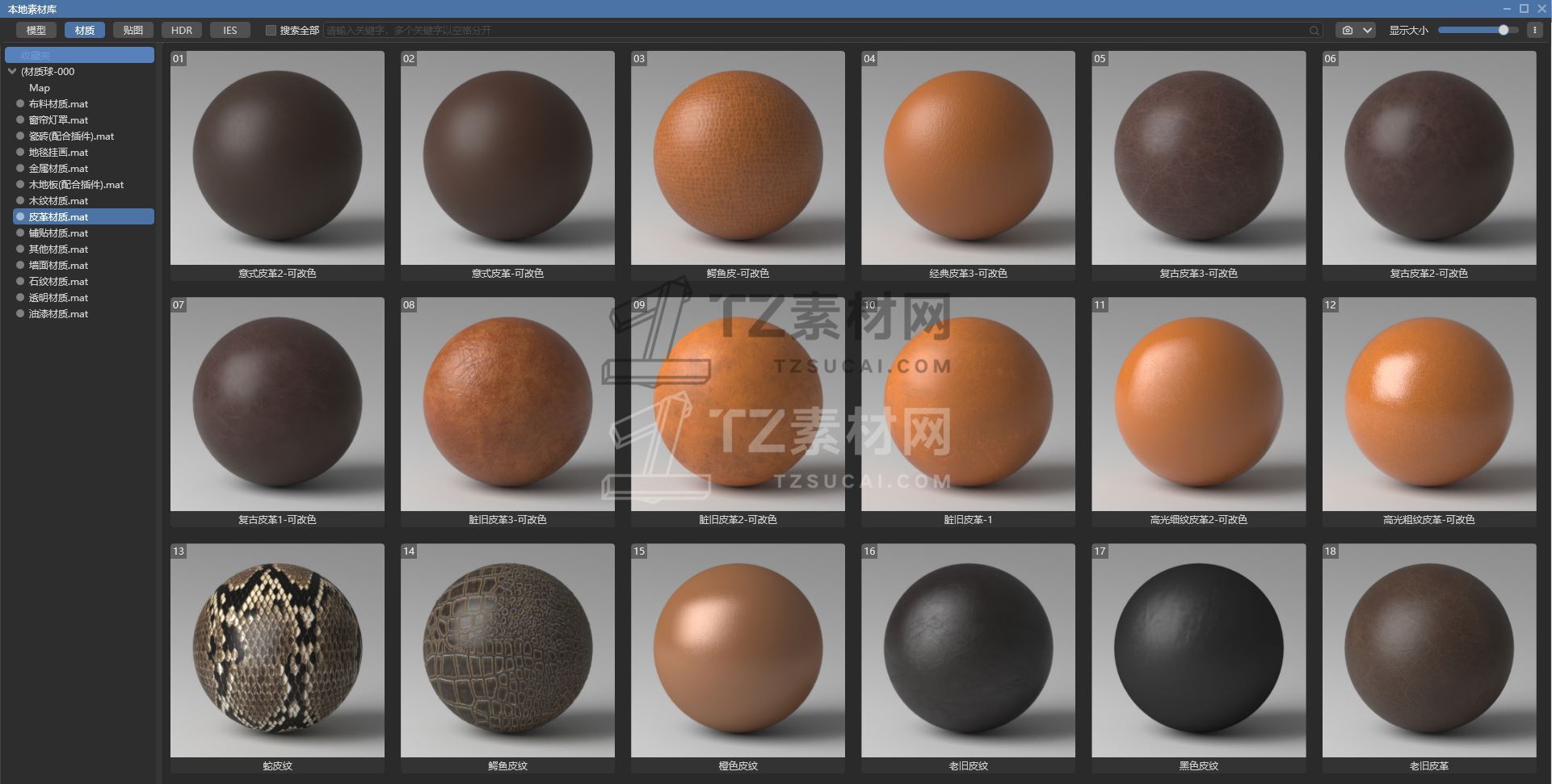Maximize the 本地素材库 window

1524,8
